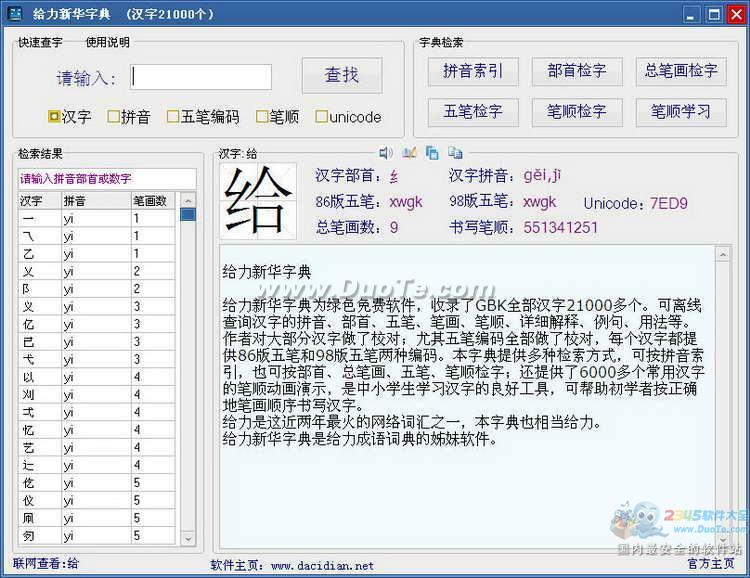This screenshot has height=578, width=750.
Task: Switch to the 快速查字 tab
Action: (x=40, y=42)
